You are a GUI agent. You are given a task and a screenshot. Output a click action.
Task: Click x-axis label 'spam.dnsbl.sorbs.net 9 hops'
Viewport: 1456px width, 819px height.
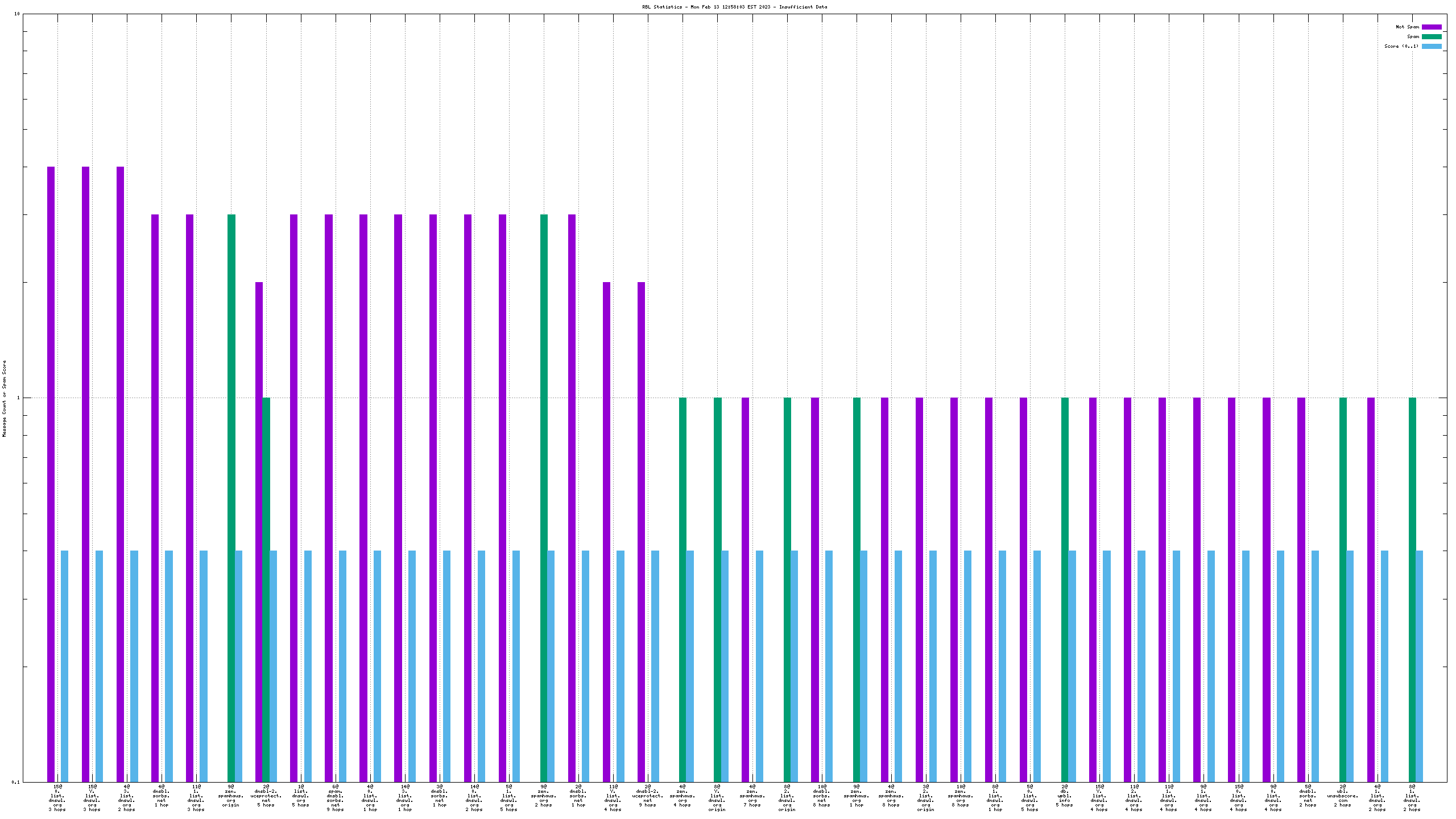[x=335, y=798]
